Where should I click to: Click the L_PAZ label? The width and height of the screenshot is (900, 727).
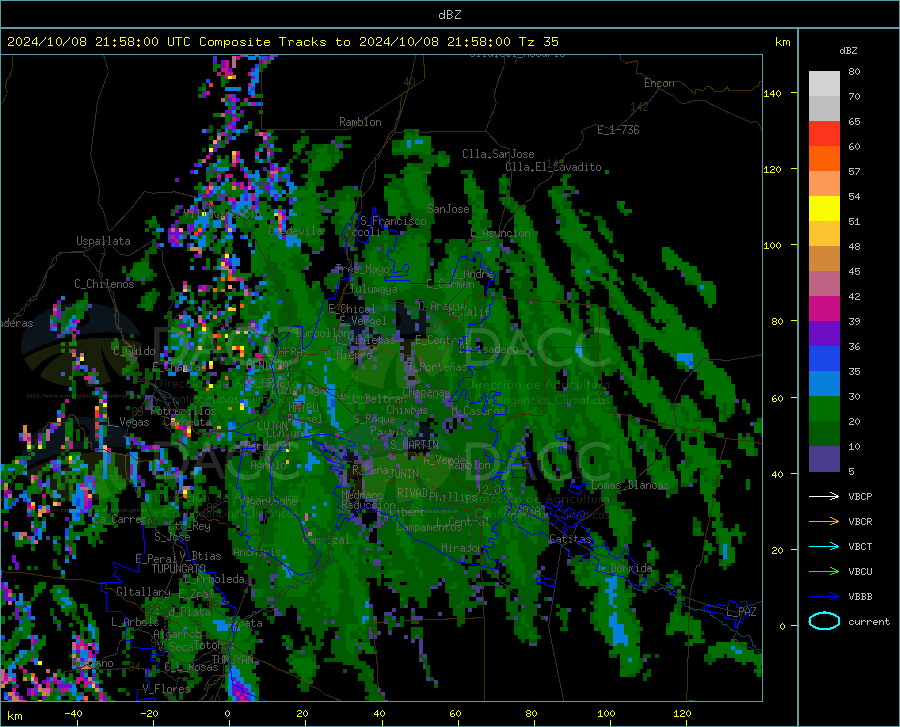coord(741,612)
